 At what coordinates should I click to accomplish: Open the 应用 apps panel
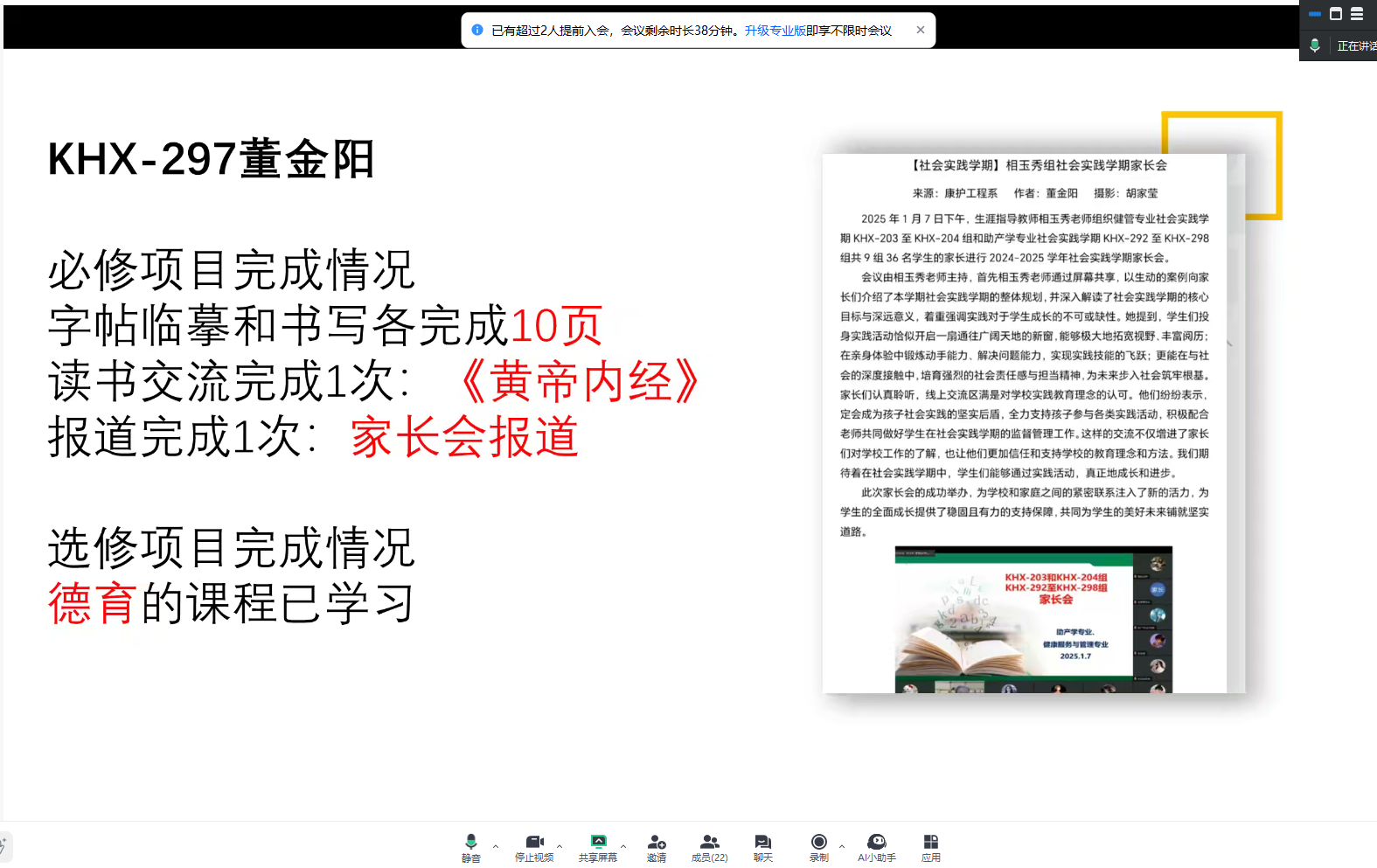coord(930,846)
